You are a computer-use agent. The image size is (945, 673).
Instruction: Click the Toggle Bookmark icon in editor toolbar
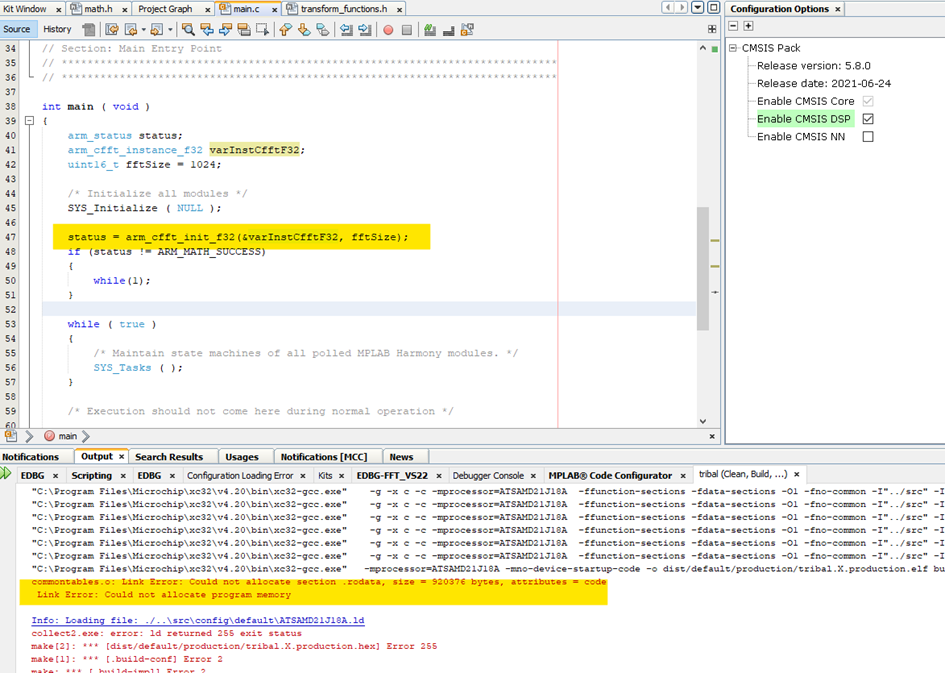coord(323,30)
